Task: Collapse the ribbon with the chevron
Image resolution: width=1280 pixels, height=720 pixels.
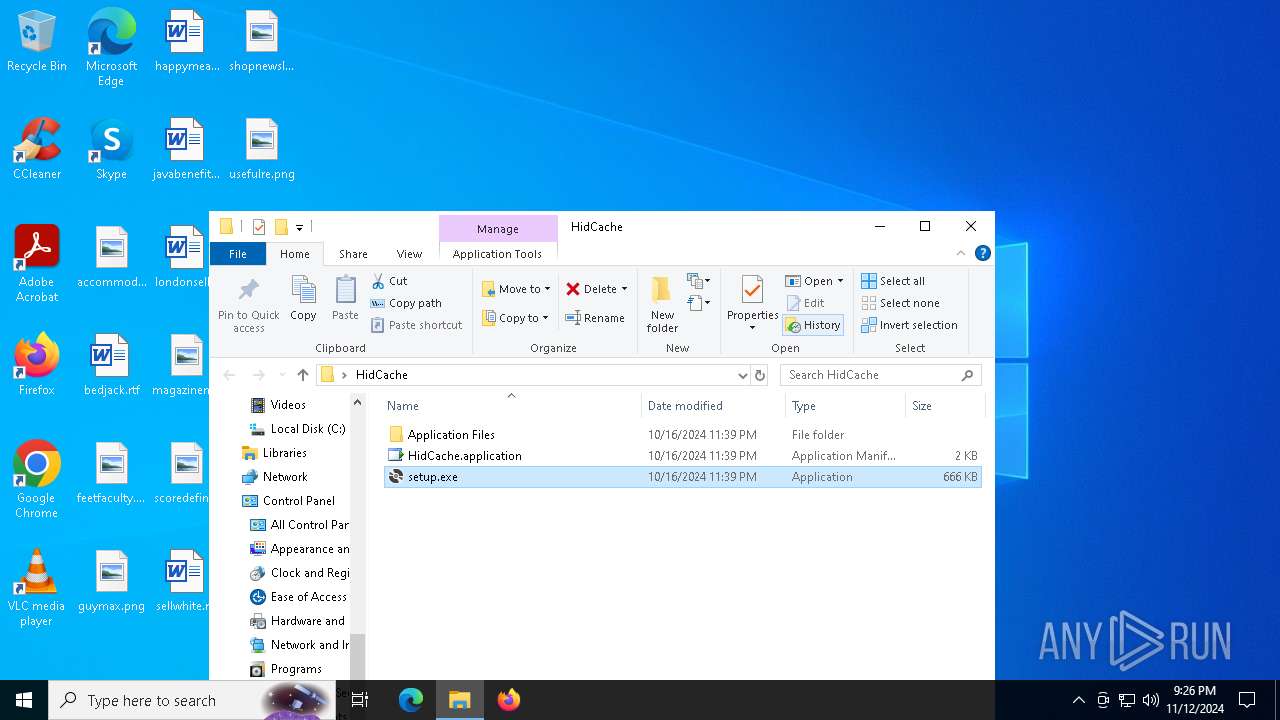Action: tap(961, 254)
